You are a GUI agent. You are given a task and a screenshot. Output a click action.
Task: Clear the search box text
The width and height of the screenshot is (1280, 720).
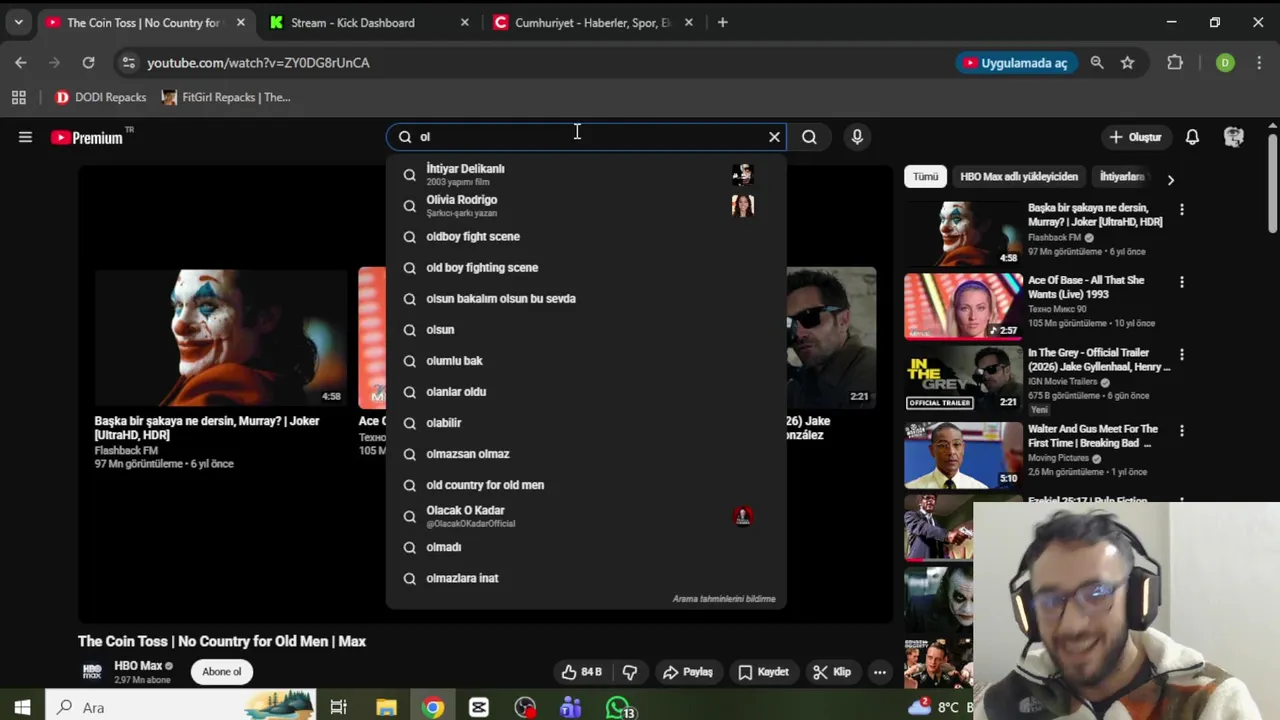coord(774,137)
